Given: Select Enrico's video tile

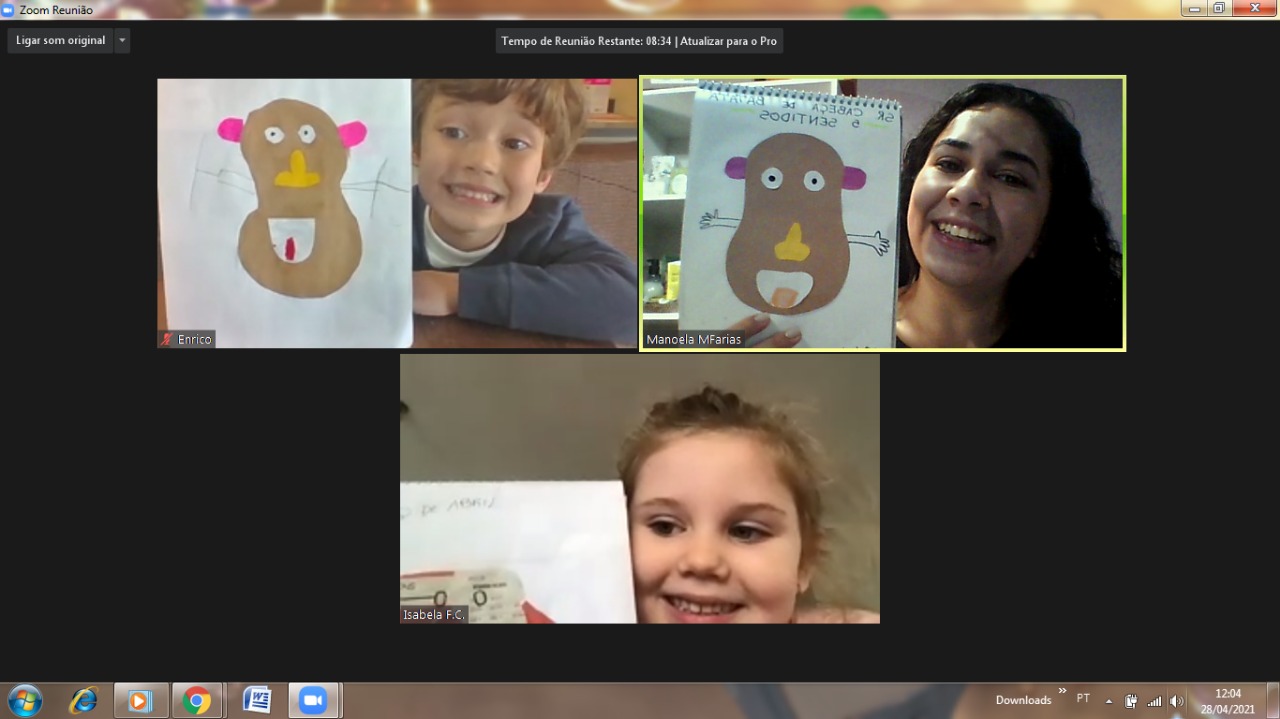Looking at the screenshot, I should click(x=397, y=213).
